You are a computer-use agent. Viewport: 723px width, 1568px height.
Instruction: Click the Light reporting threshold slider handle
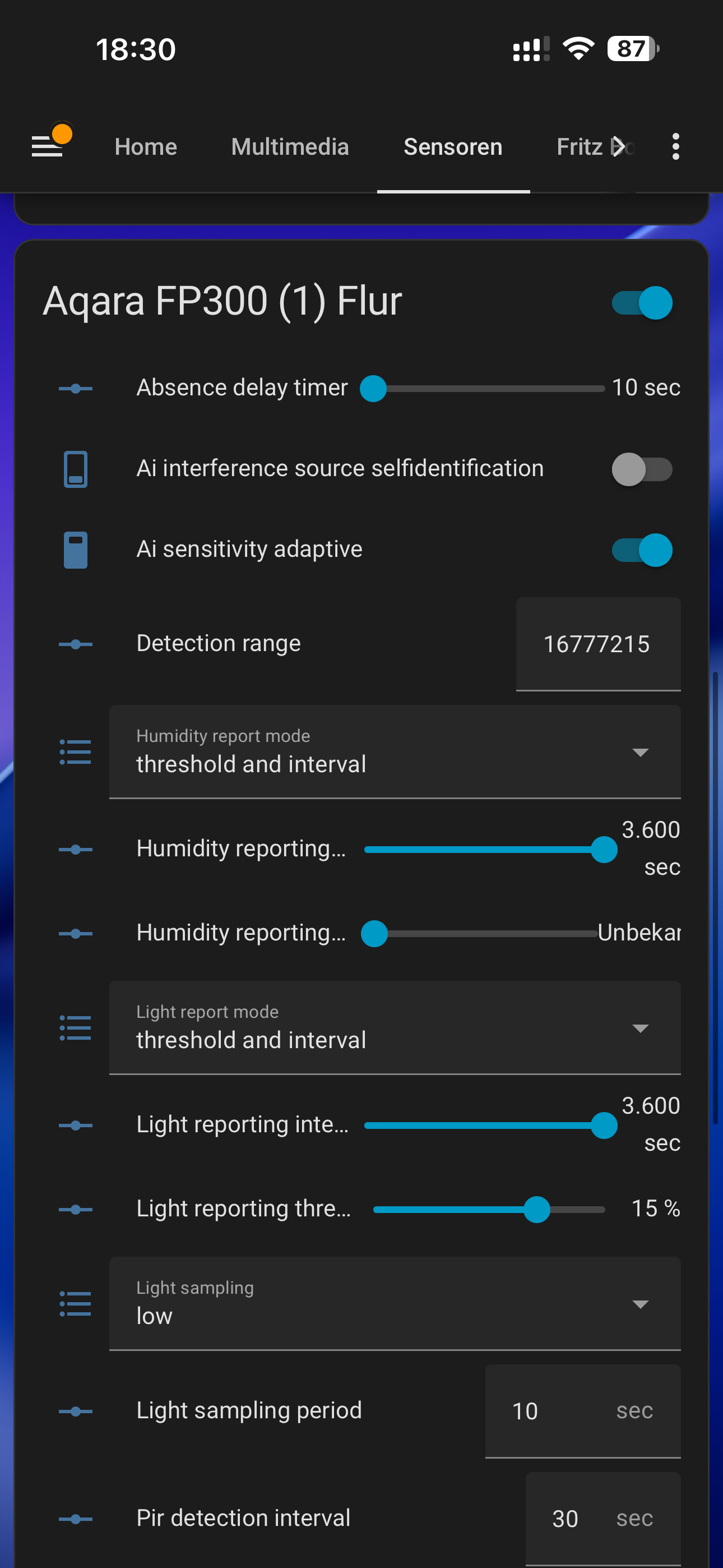(x=537, y=1210)
